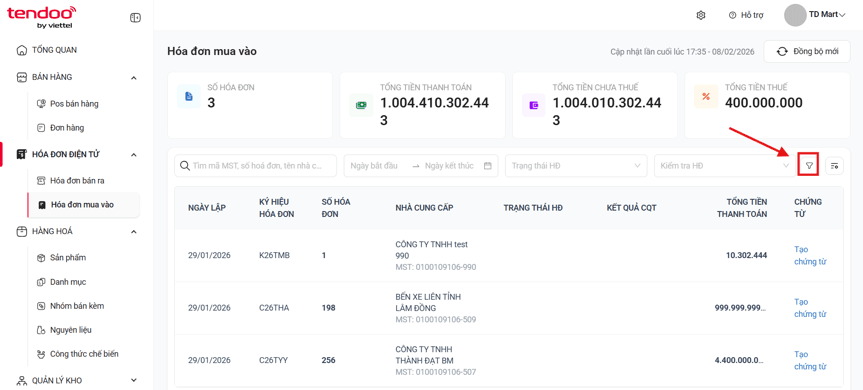Screen dimensions: 863x390
Task: Click the Hóa đơn bán ra icon
Action: tap(40, 180)
